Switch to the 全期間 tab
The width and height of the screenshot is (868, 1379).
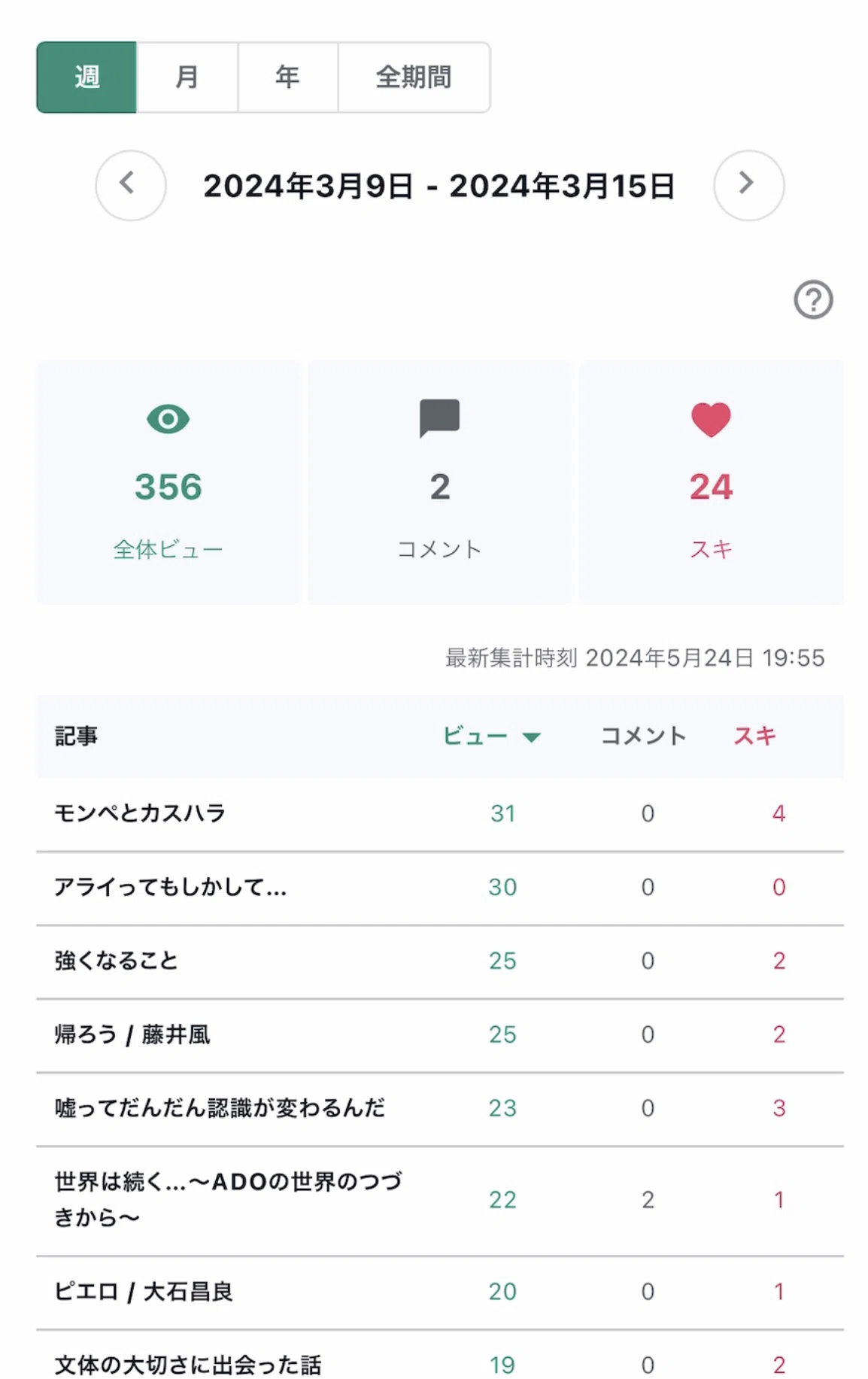click(x=414, y=77)
